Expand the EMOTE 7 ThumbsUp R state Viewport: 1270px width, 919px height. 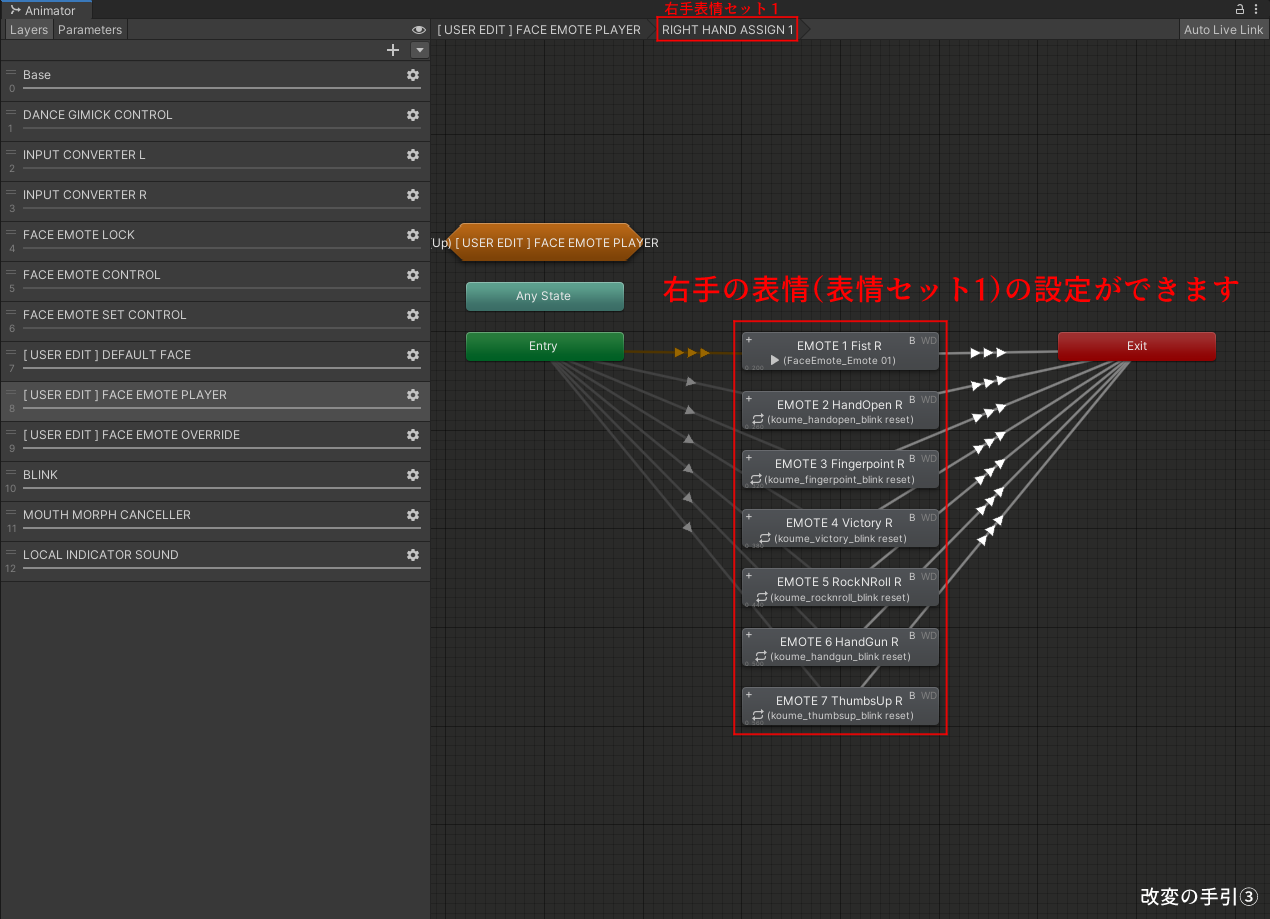pyautogui.click(x=748, y=694)
